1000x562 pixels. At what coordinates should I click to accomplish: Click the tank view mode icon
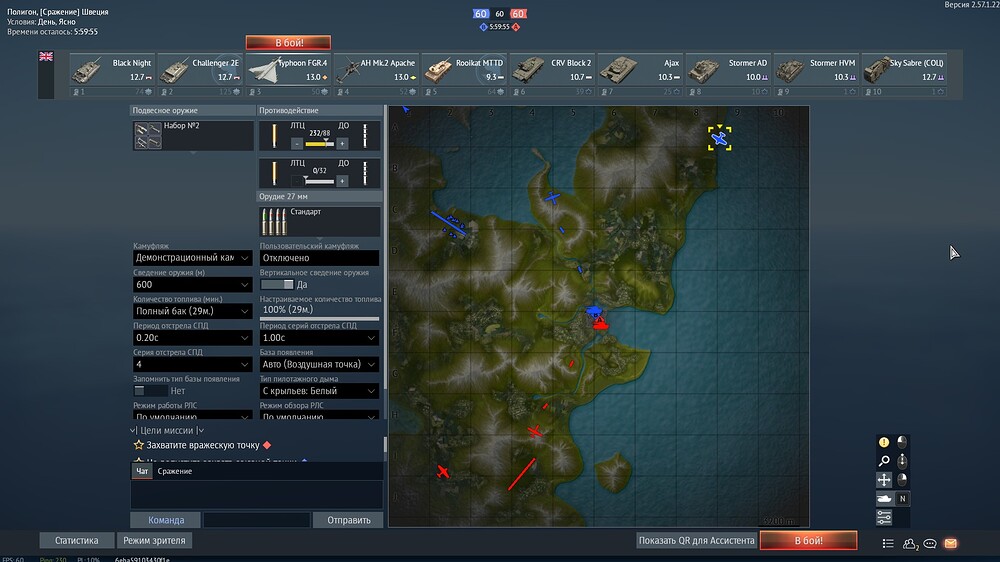[x=884, y=499]
